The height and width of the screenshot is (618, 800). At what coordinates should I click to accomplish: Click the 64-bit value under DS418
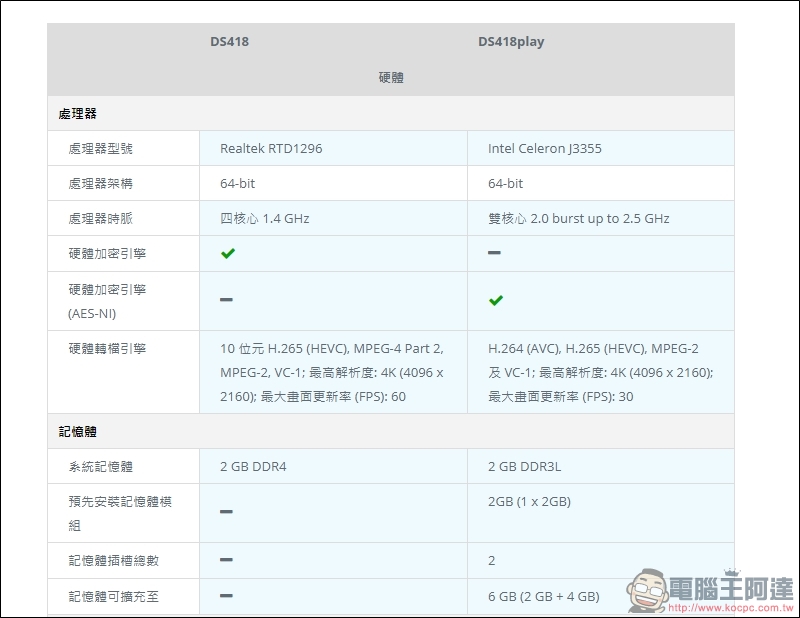click(x=237, y=183)
